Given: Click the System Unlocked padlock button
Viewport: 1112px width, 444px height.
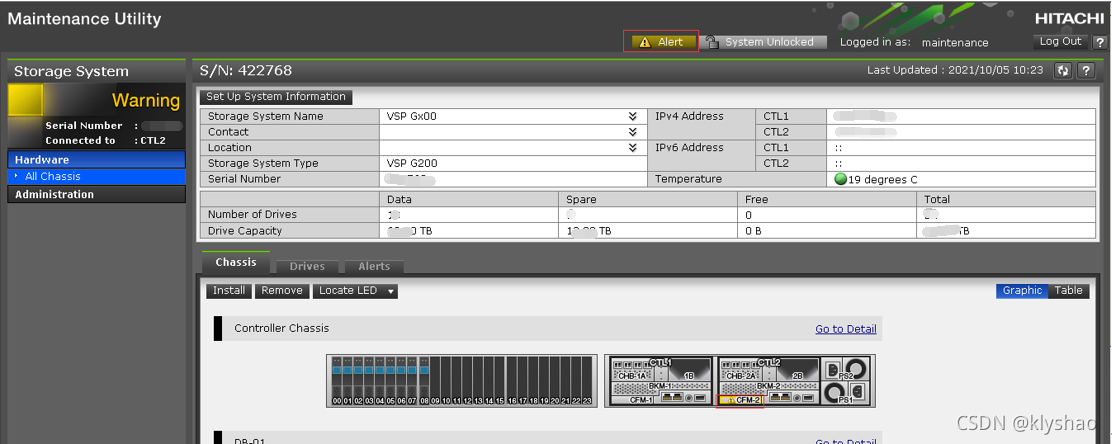Looking at the screenshot, I should click(x=764, y=42).
